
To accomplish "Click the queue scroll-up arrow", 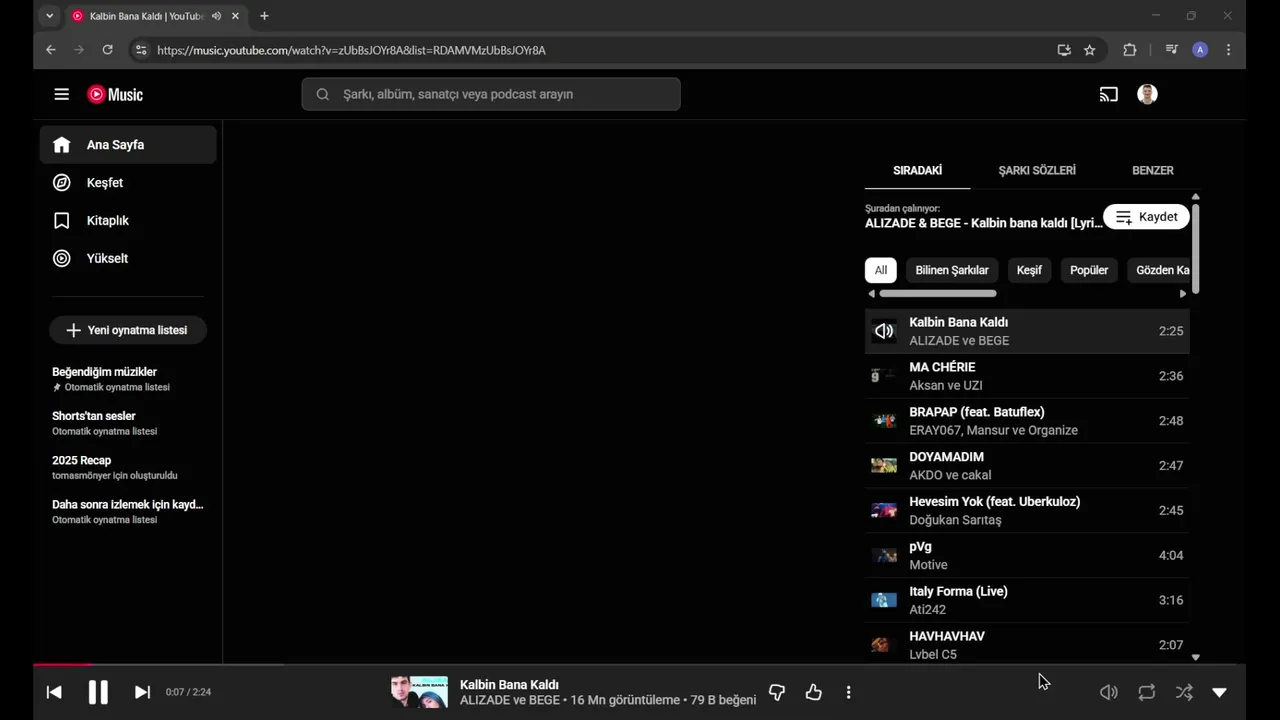I will (x=1195, y=197).
